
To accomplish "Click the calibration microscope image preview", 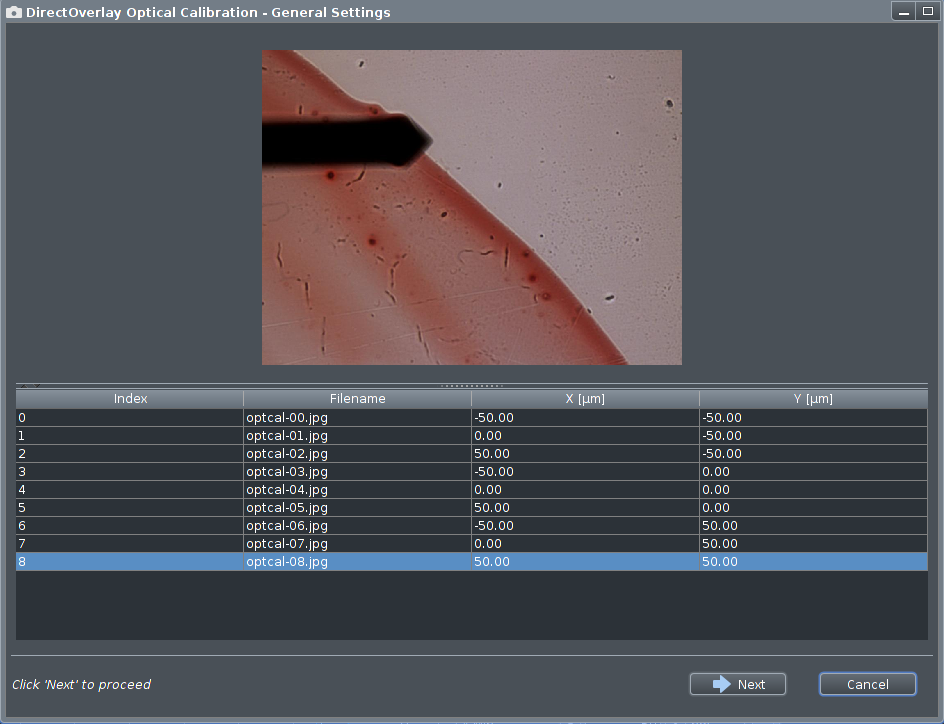I will point(471,207).
